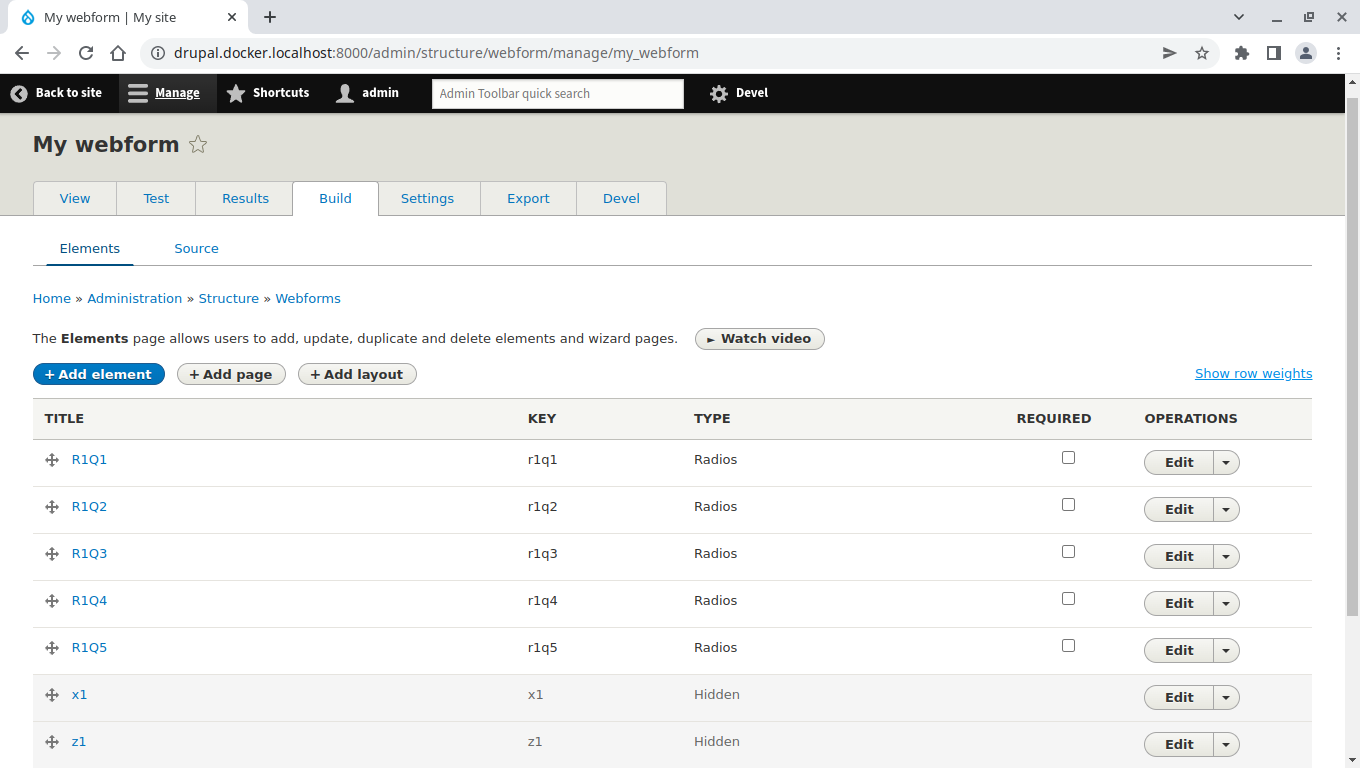Click the drag handle for R1Q4 row
This screenshot has height=768, width=1360.
point(52,601)
